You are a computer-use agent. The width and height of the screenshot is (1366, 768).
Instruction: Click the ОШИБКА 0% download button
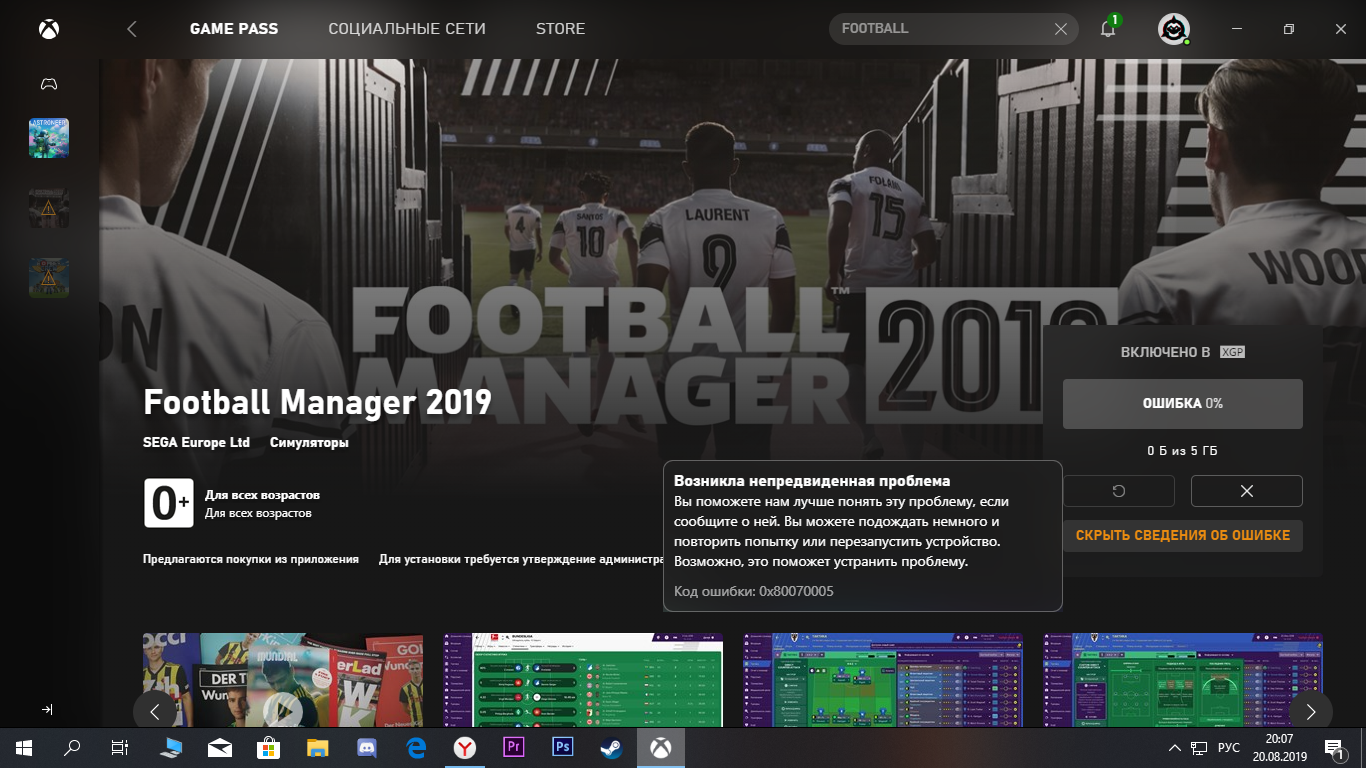point(1182,403)
